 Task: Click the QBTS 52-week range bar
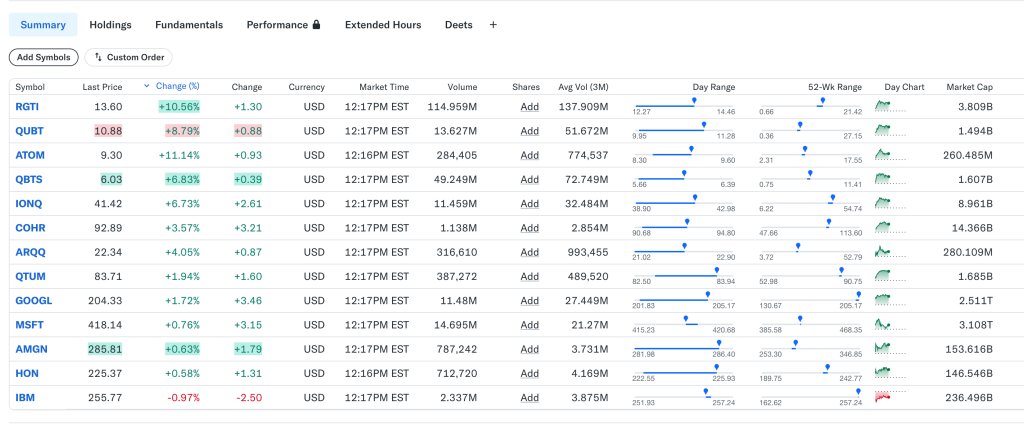810,179
